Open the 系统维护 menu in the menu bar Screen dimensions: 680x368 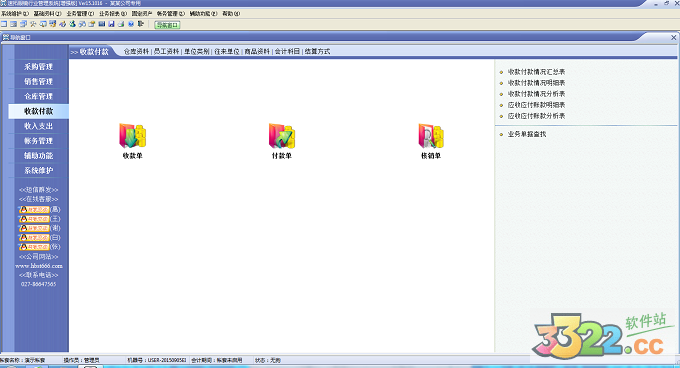(x=15, y=14)
